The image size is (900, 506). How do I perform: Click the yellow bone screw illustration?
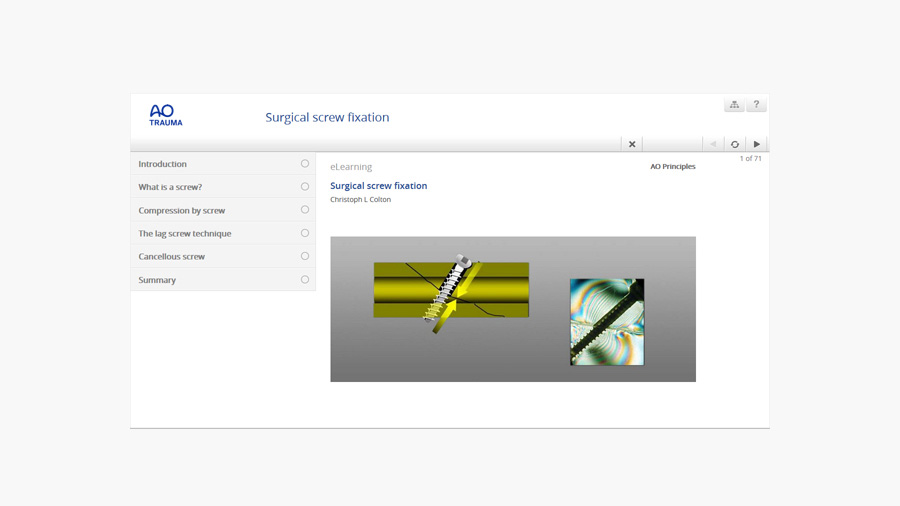coord(451,291)
